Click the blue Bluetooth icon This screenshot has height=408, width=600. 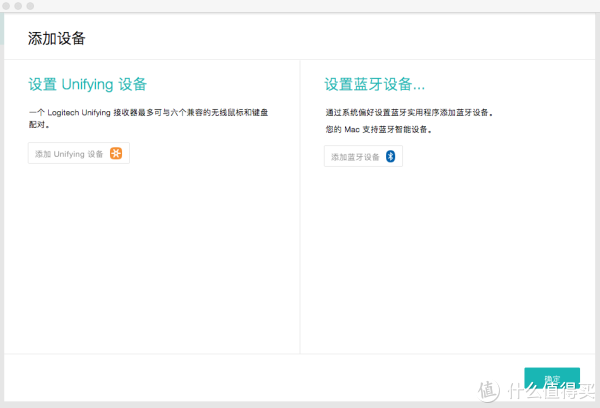(390, 156)
